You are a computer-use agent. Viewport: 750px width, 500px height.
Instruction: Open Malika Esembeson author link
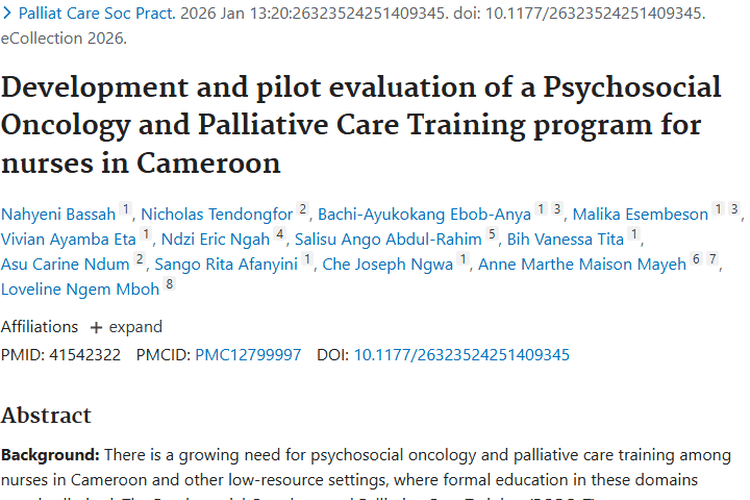pos(640,213)
